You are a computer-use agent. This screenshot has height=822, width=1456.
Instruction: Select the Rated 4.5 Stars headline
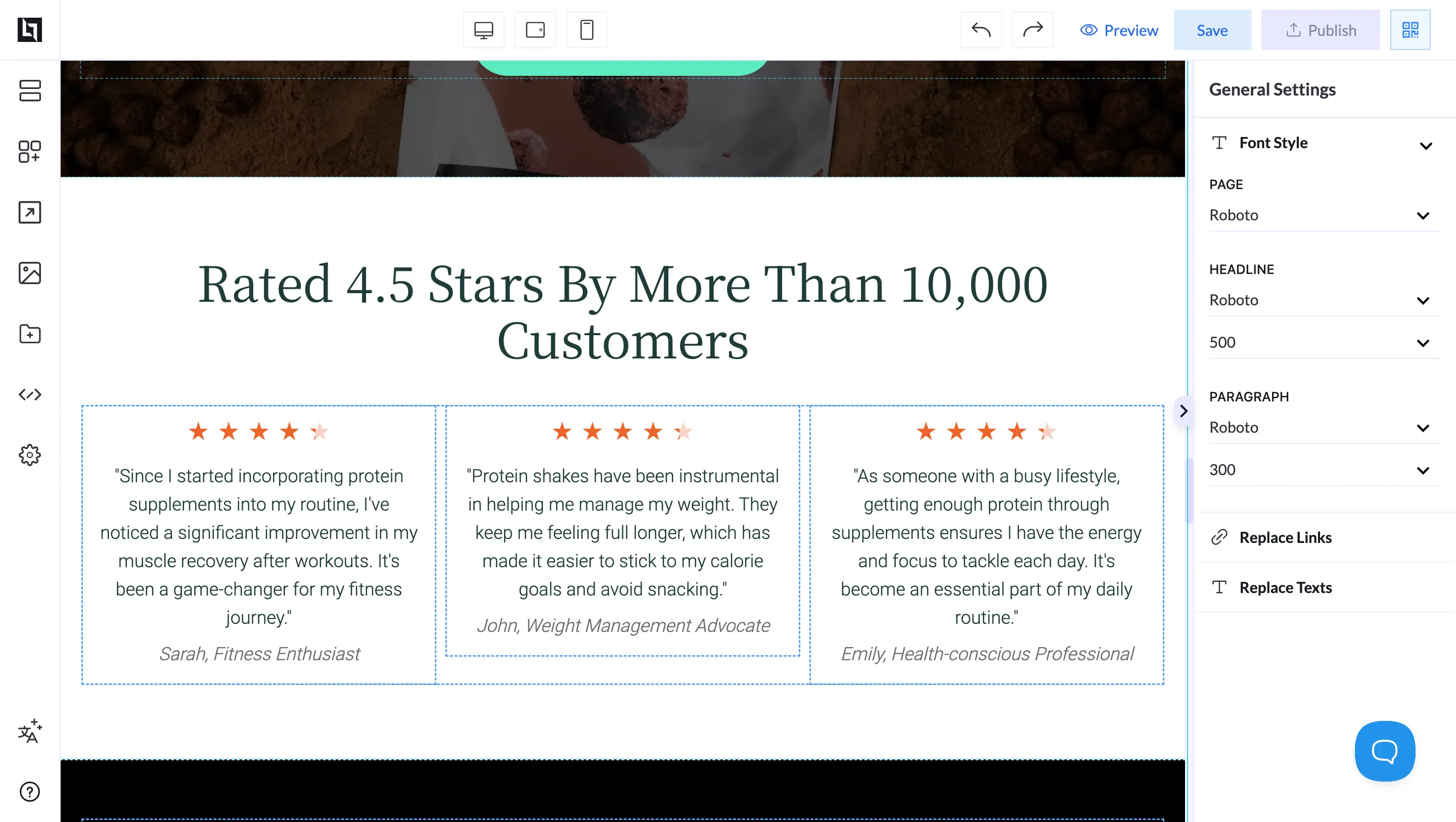click(x=622, y=311)
